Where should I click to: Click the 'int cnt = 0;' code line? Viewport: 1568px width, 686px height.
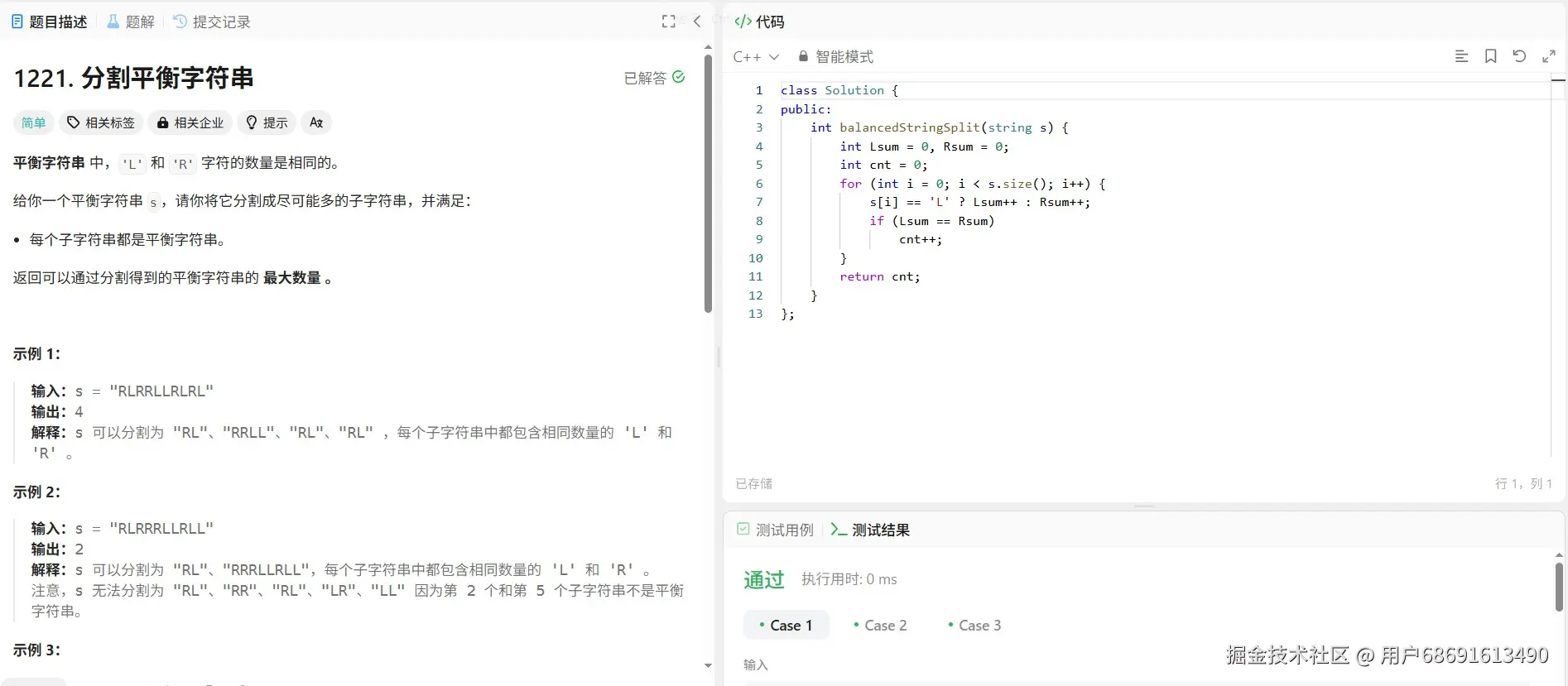[x=884, y=165]
